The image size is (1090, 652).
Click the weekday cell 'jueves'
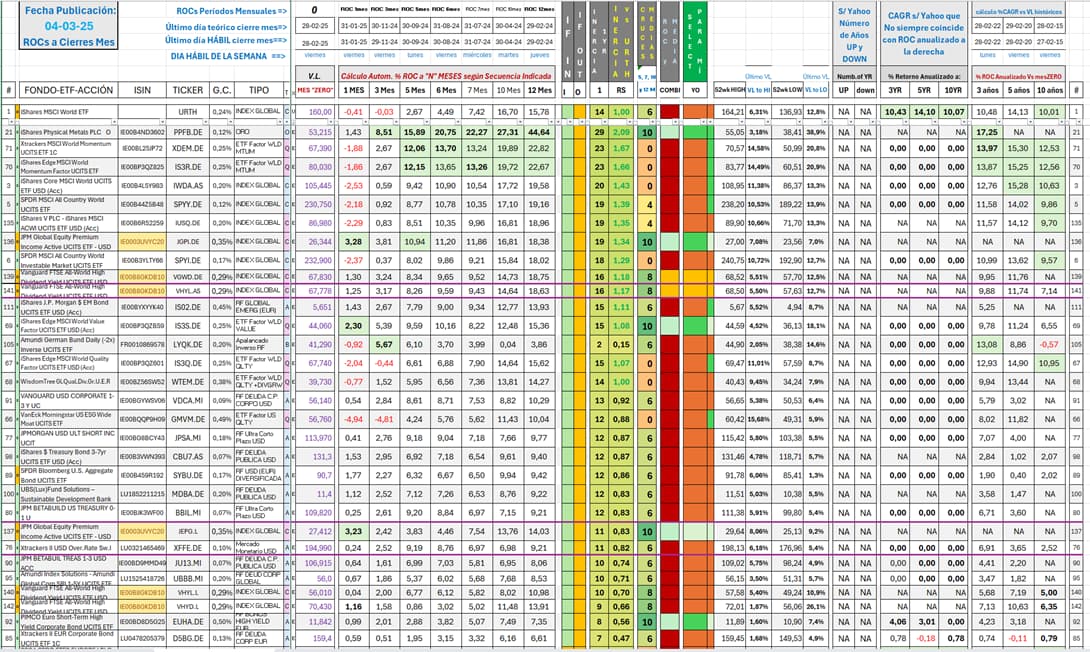pos(539,55)
